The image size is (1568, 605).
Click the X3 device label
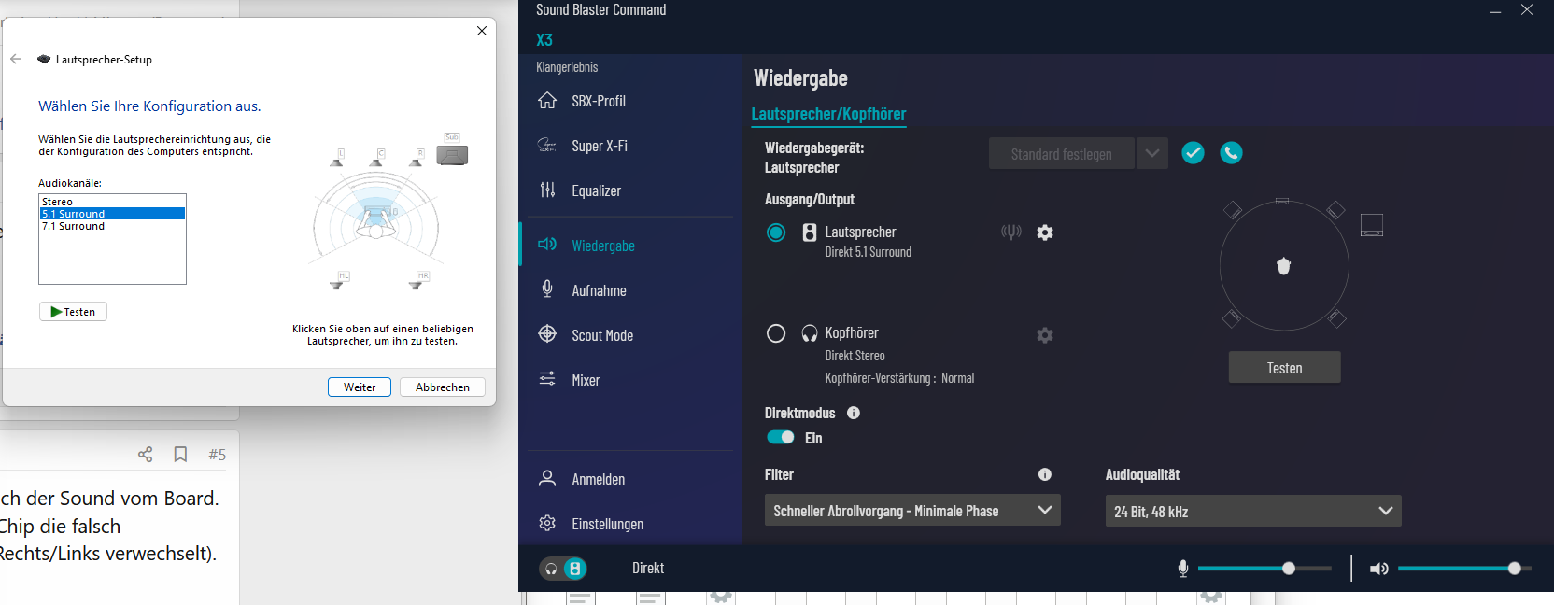point(544,40)
